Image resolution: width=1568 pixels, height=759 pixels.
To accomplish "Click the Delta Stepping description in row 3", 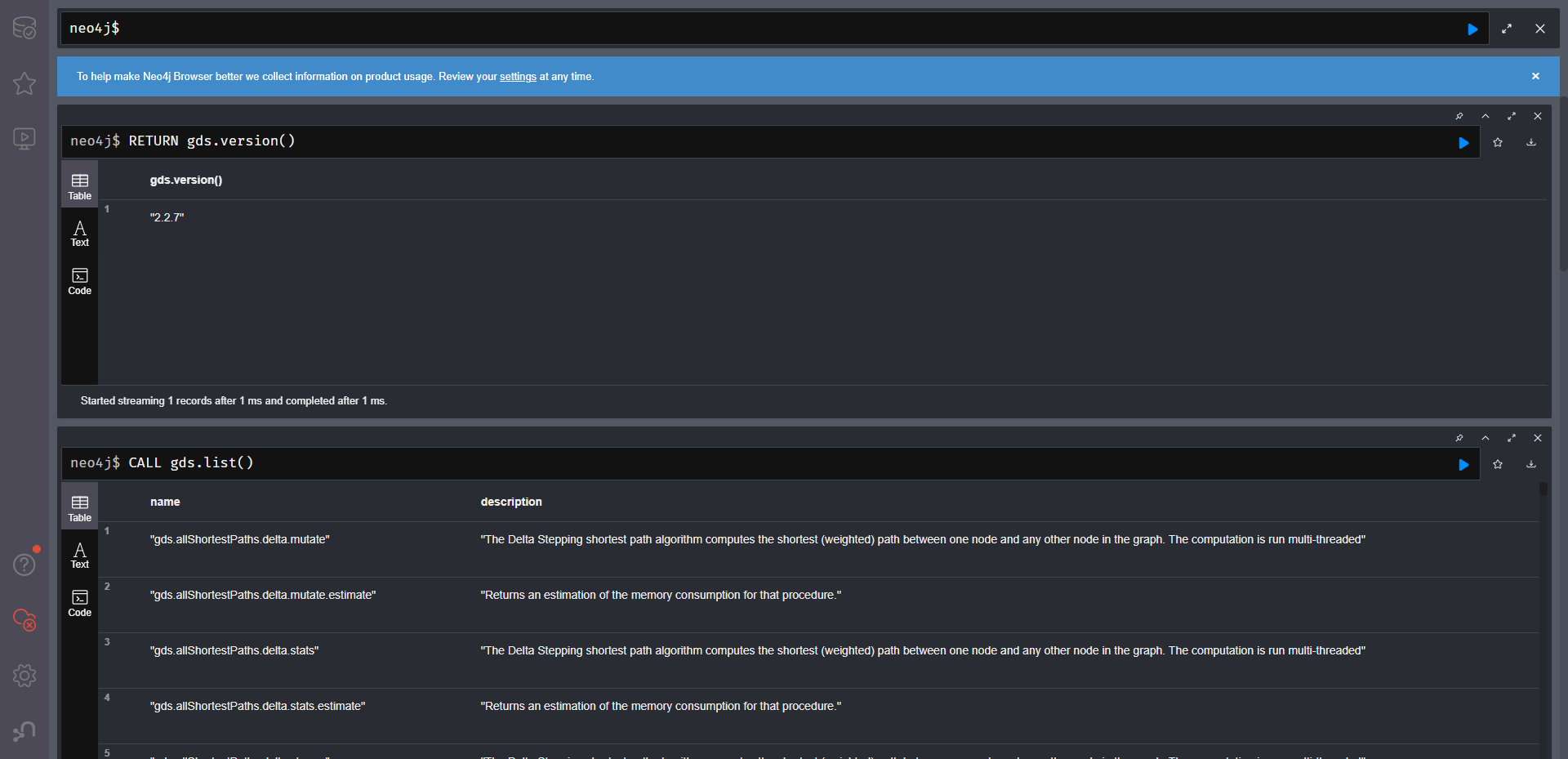I will 923,651.
